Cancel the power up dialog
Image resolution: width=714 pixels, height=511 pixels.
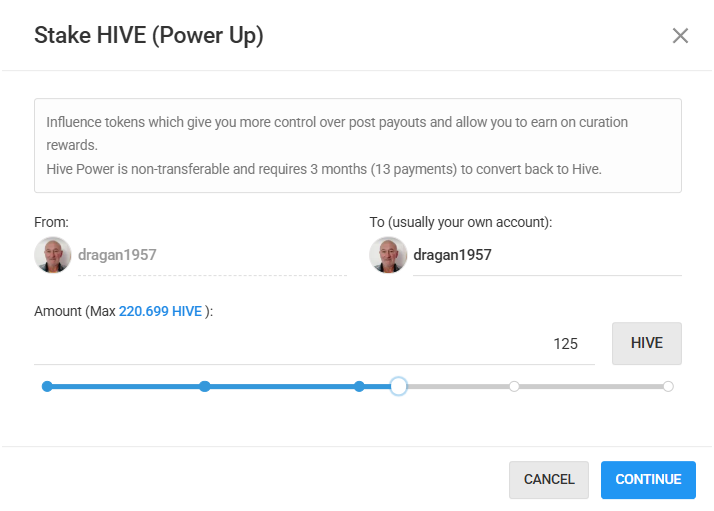pyautogui.click(x=549, y=480)
